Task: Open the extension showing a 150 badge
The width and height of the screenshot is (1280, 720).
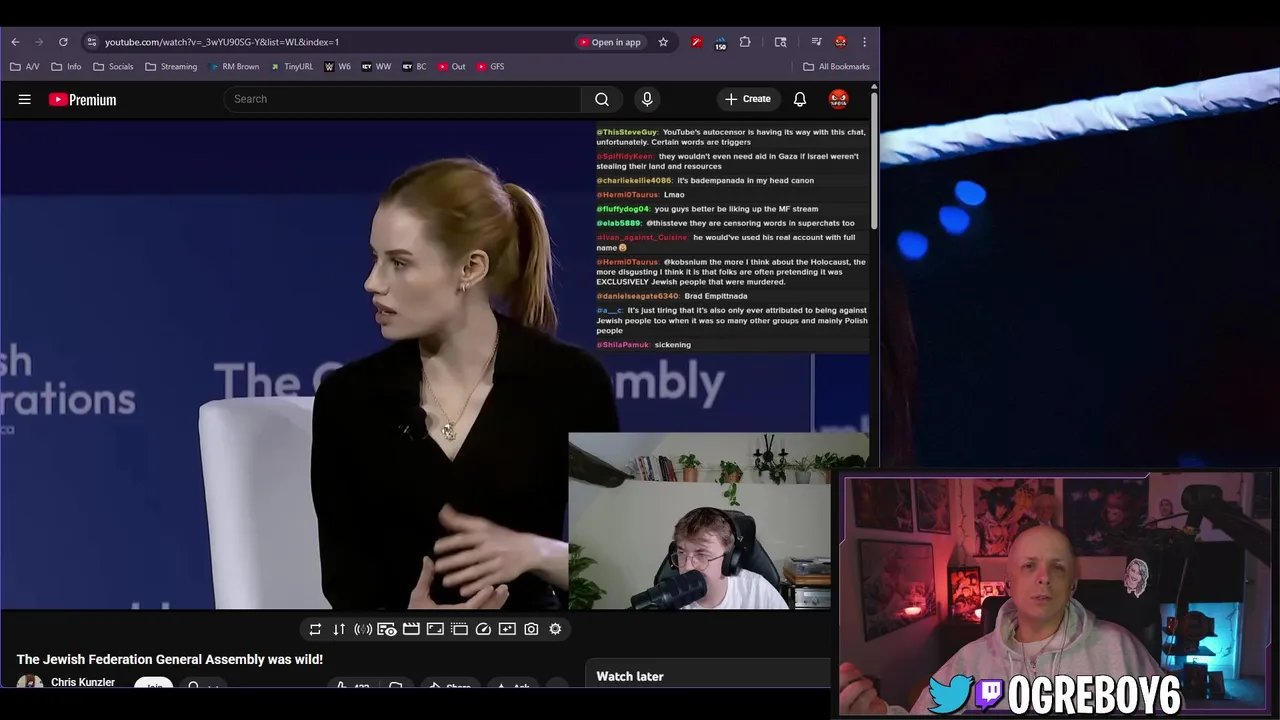Action: click(720, 42)
